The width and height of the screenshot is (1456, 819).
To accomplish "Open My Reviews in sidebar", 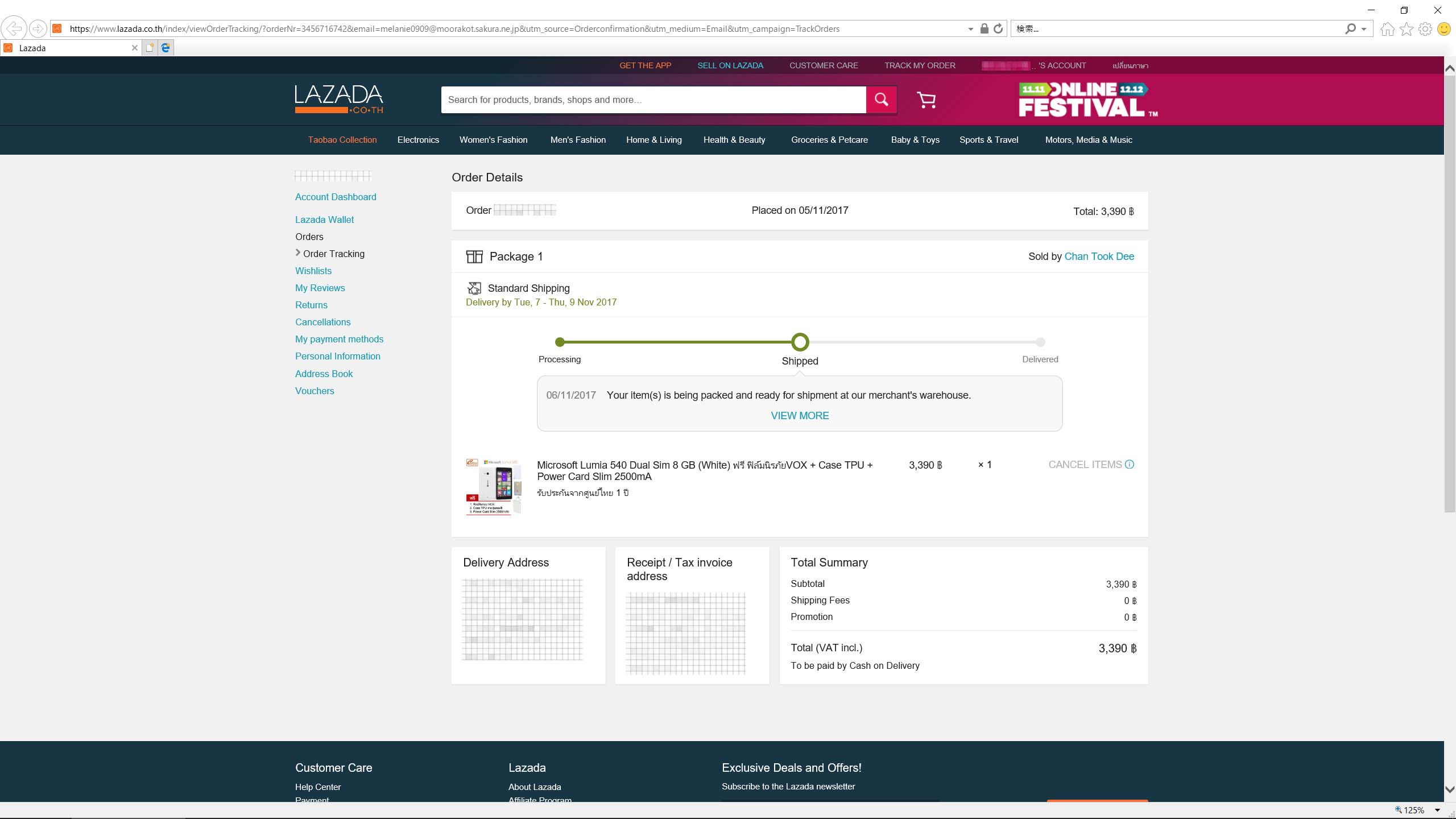I will tap(320, 288).
